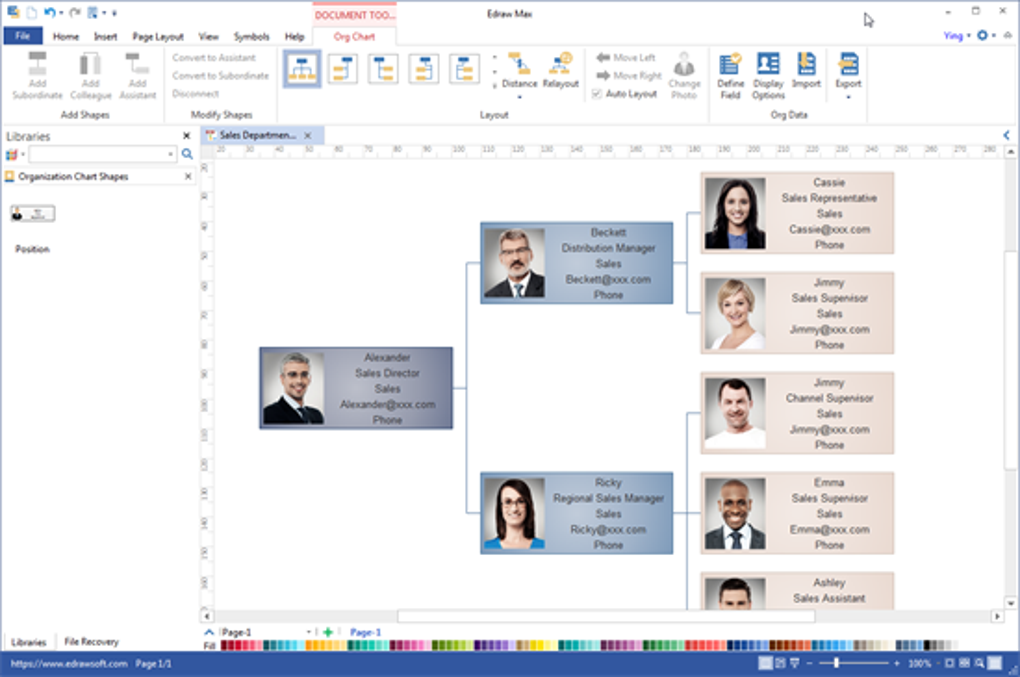Click Convert to Subordinate

[x=221, y=75]
